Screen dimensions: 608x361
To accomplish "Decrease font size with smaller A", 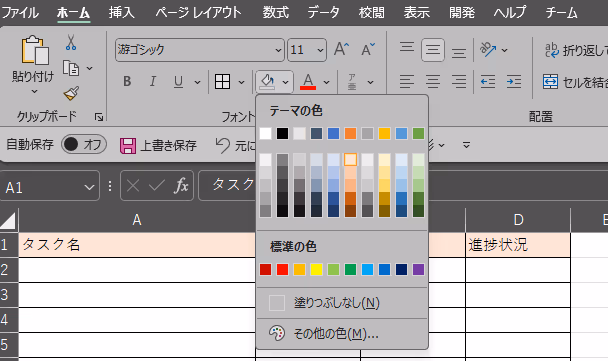I will pos(368,49).
